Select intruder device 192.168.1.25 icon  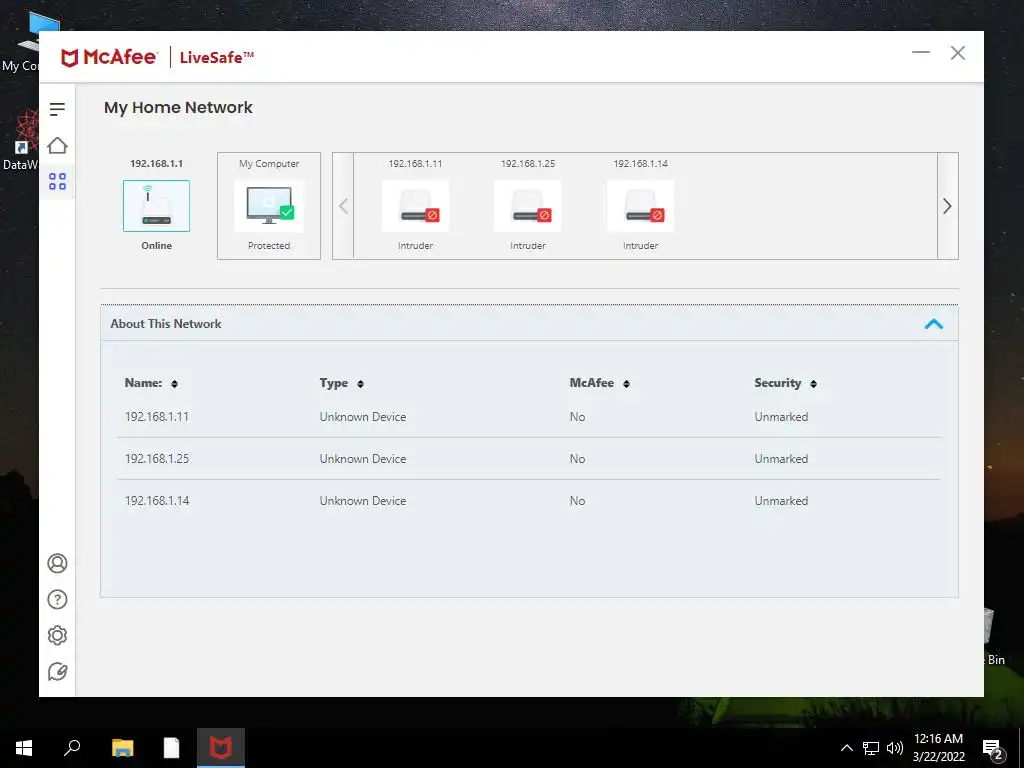(528, 206)
